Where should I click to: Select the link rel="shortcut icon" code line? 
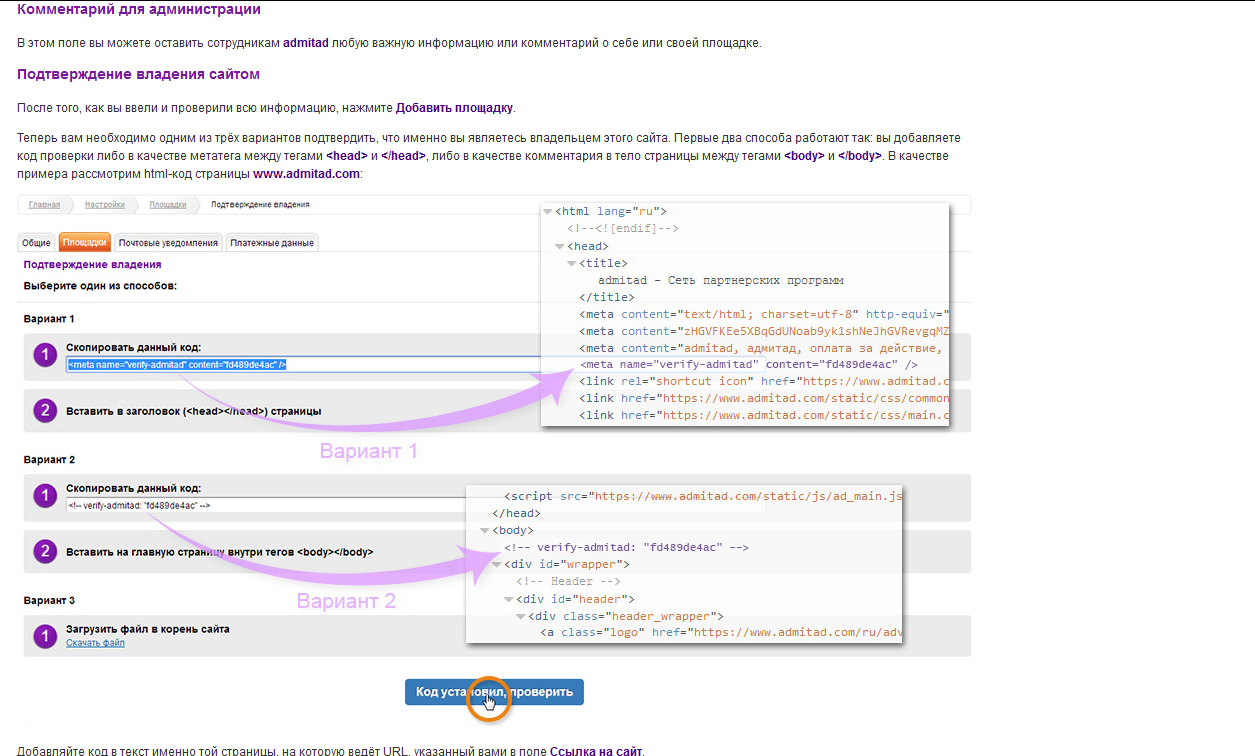[764, 382]
